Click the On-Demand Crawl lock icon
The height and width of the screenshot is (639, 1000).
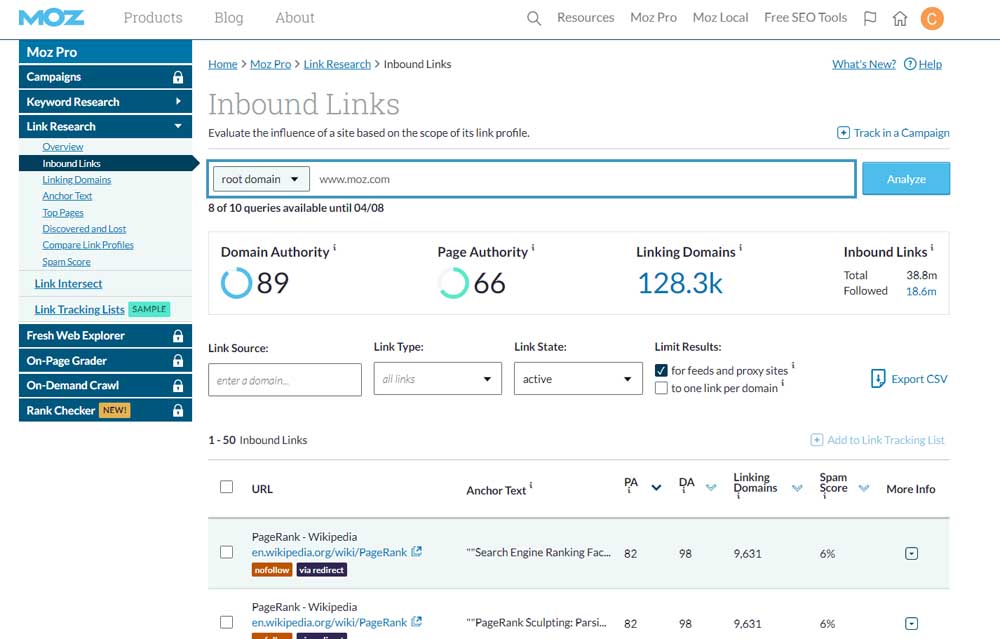click(178, 386)
